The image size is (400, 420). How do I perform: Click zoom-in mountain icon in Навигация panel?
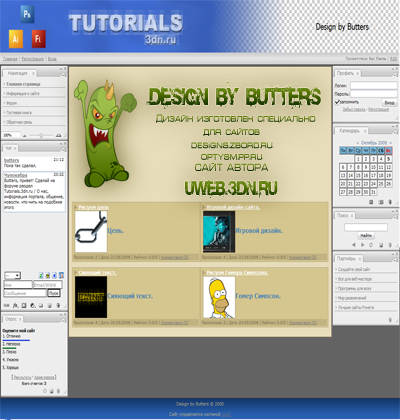(x=59, y=135)
